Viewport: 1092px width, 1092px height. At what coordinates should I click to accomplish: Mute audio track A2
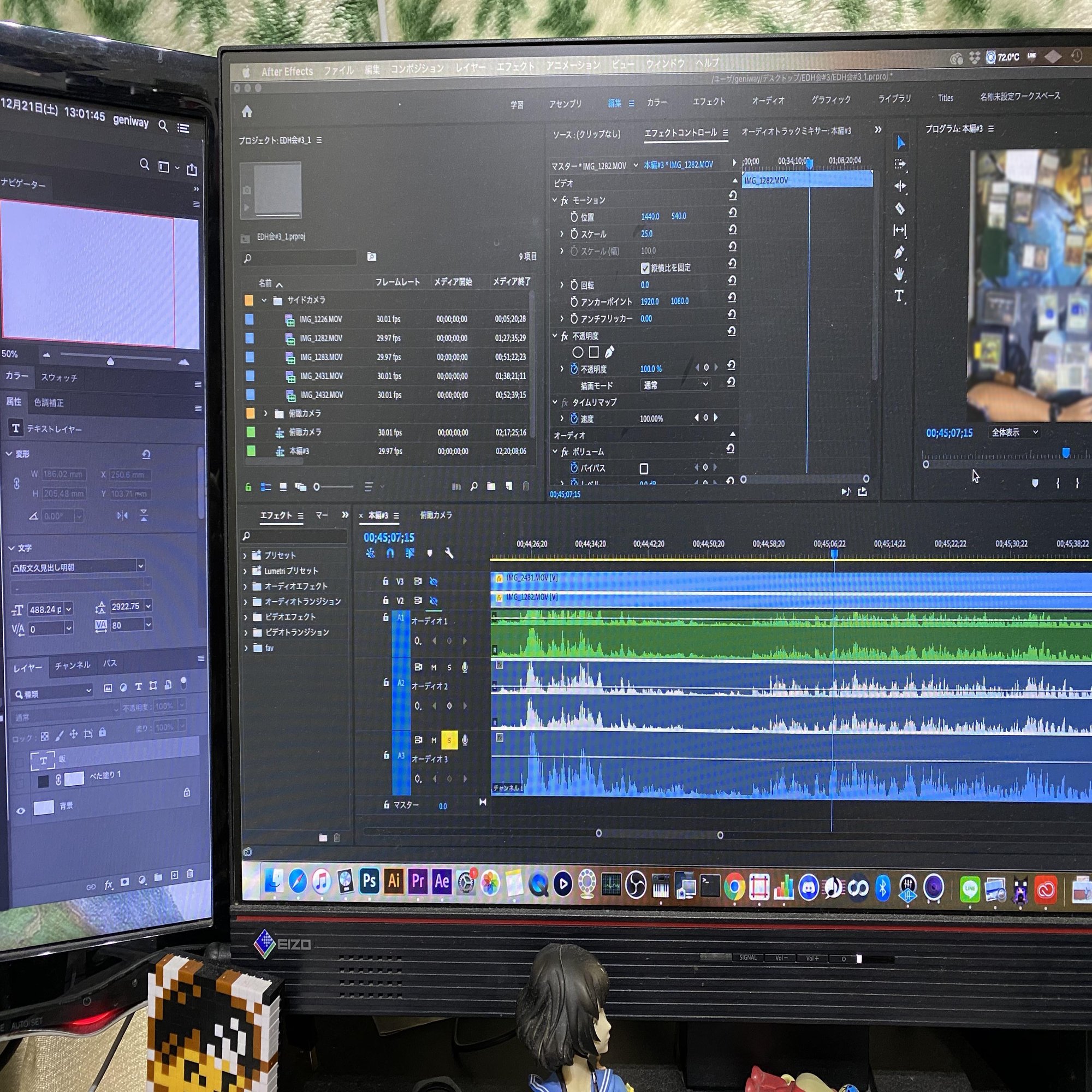click(434, 668)
